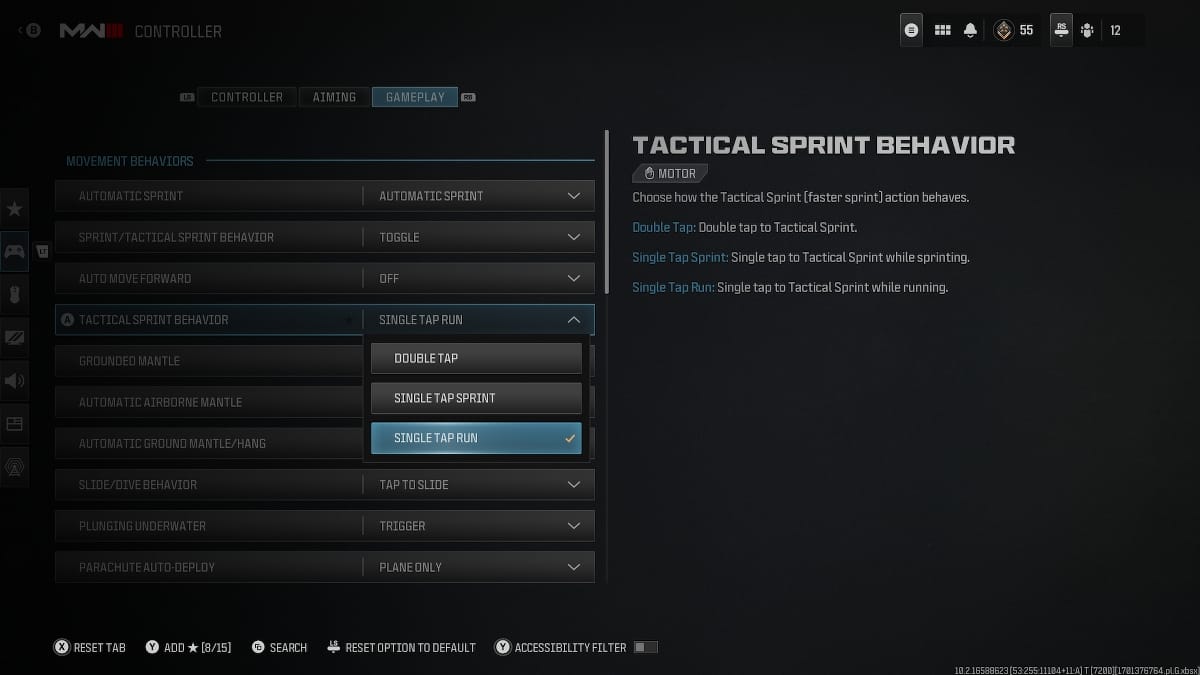Choose the Double Tap option

(x=476, y=358)
